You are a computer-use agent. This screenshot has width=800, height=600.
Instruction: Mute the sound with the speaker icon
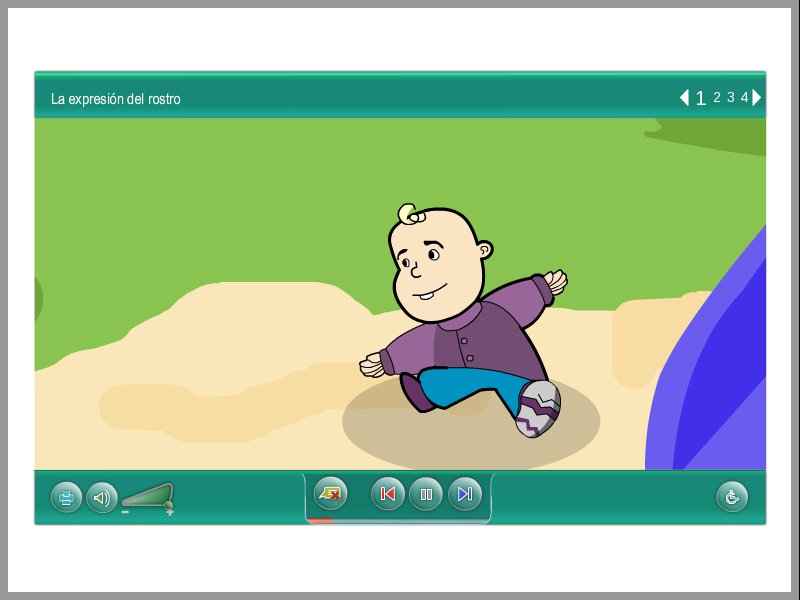[x=101, y=497]
